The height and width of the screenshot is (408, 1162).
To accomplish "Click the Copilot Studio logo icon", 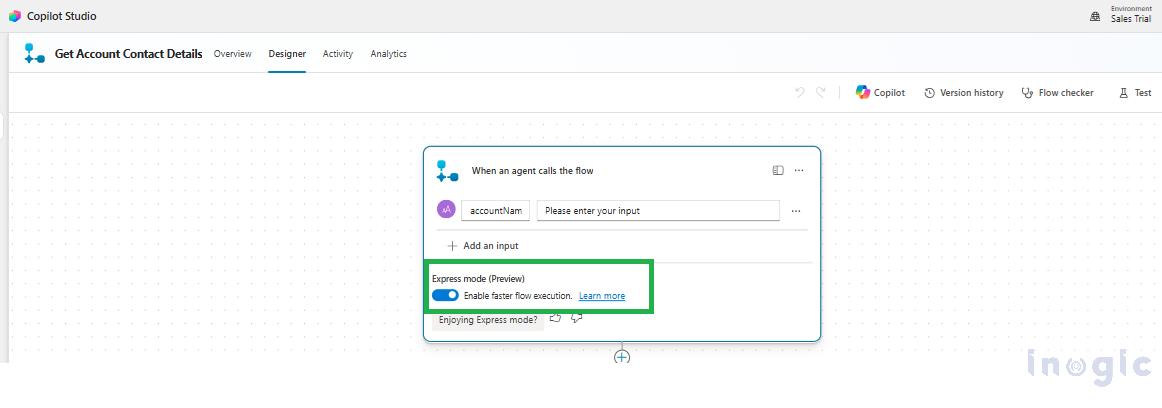I will (14, 16).
